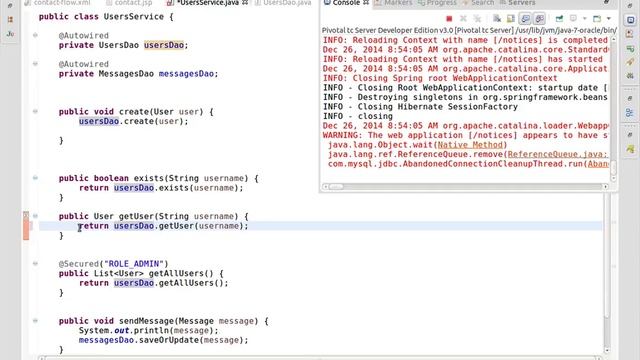Terminate the server with the red stop icon
Viewport: 640px width, 360px height.
[x=449, y=19]
